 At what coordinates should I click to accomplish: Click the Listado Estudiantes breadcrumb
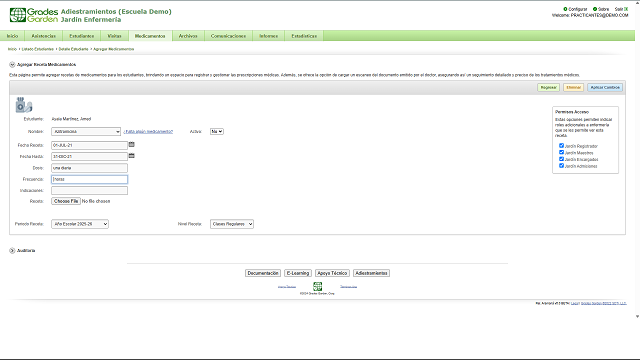click(38, 49)
